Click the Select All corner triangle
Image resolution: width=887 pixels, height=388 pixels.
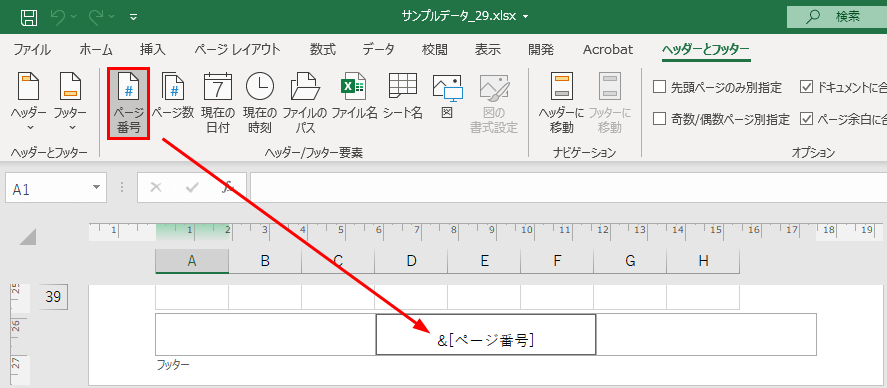(x=28, y=236)
